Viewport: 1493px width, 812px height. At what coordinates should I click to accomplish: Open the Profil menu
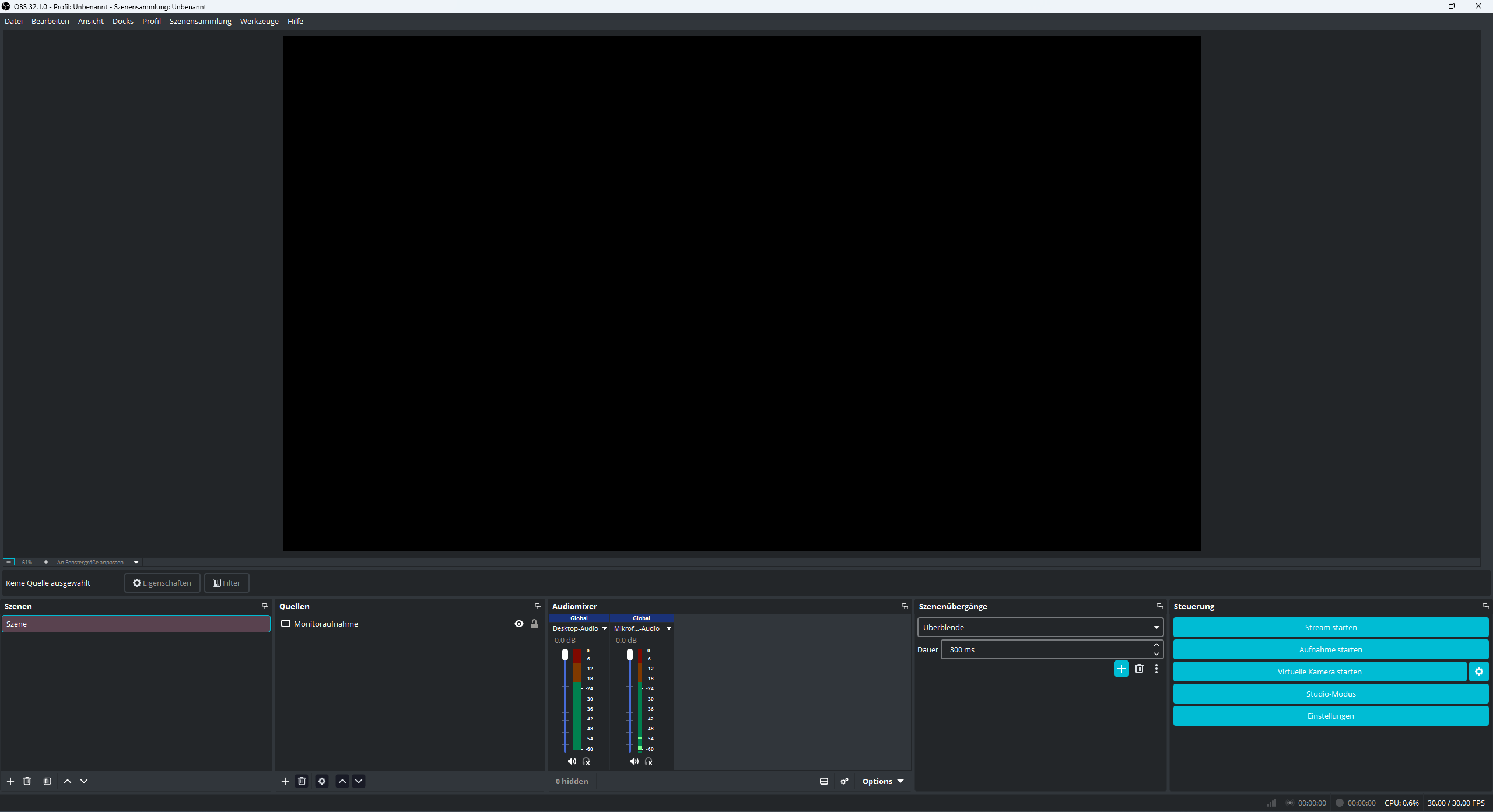pyautogui.click(x=152, y=21)
